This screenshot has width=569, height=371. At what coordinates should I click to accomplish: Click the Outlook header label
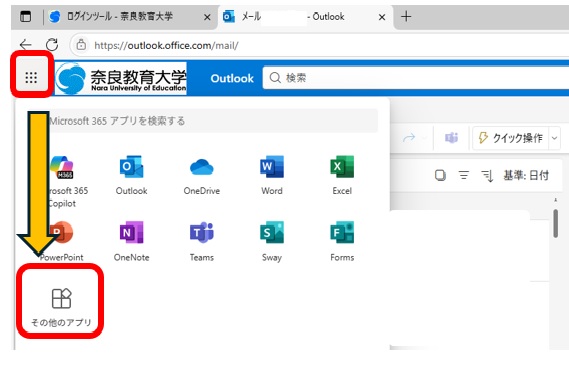(x=232, y=78)
